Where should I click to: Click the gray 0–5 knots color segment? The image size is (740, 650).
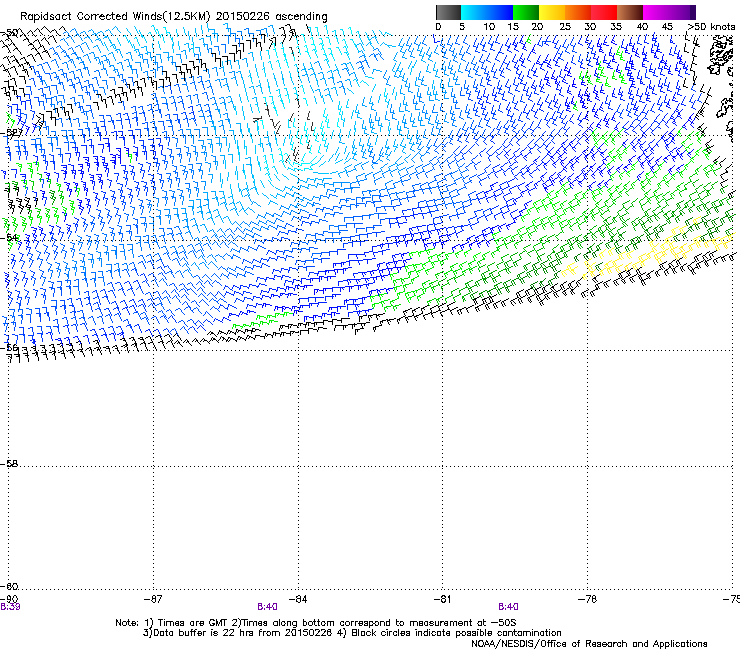click(448, 12)
